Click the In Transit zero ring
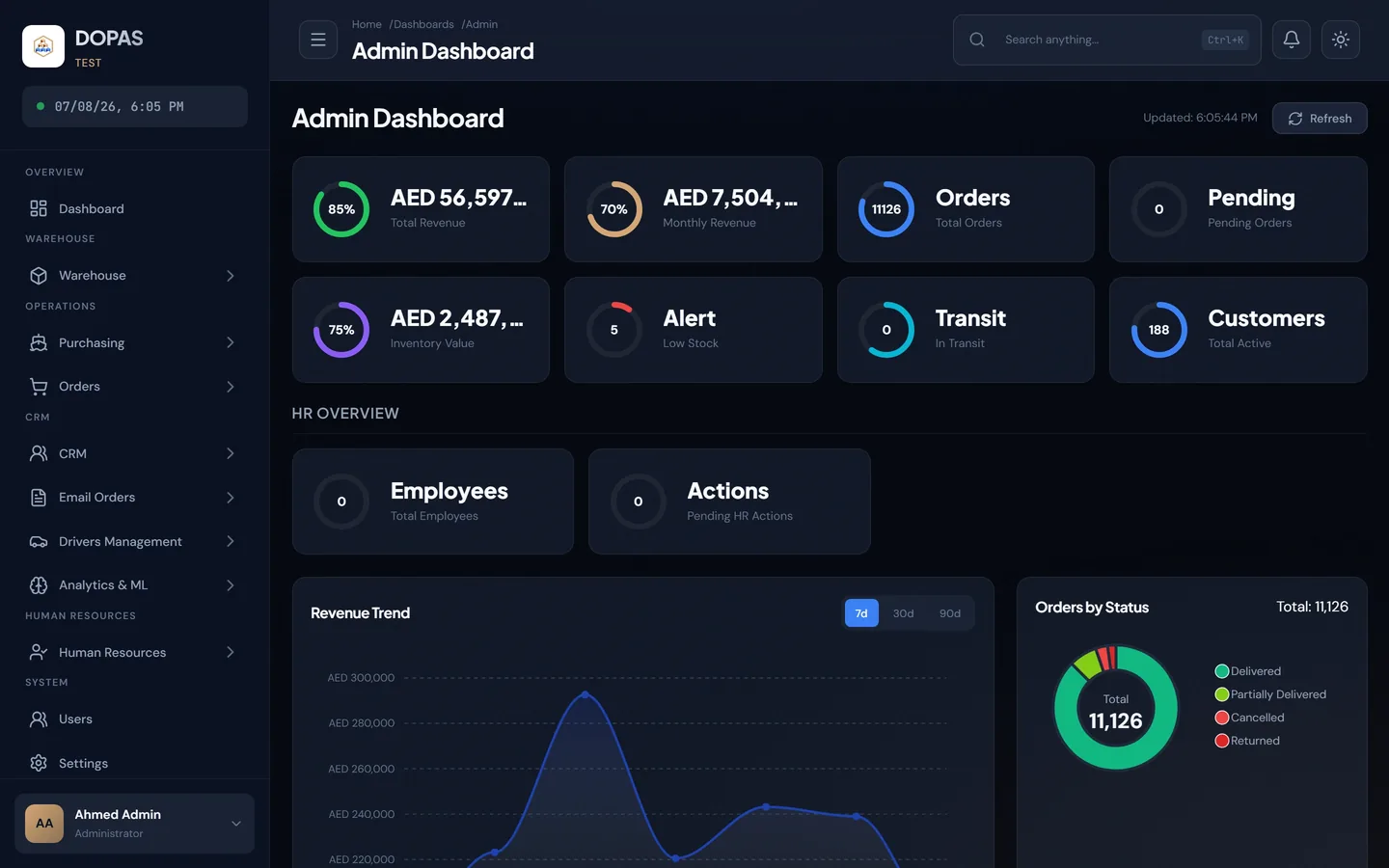Screen dimensions: 1389x868 click(x=886, y=330)
